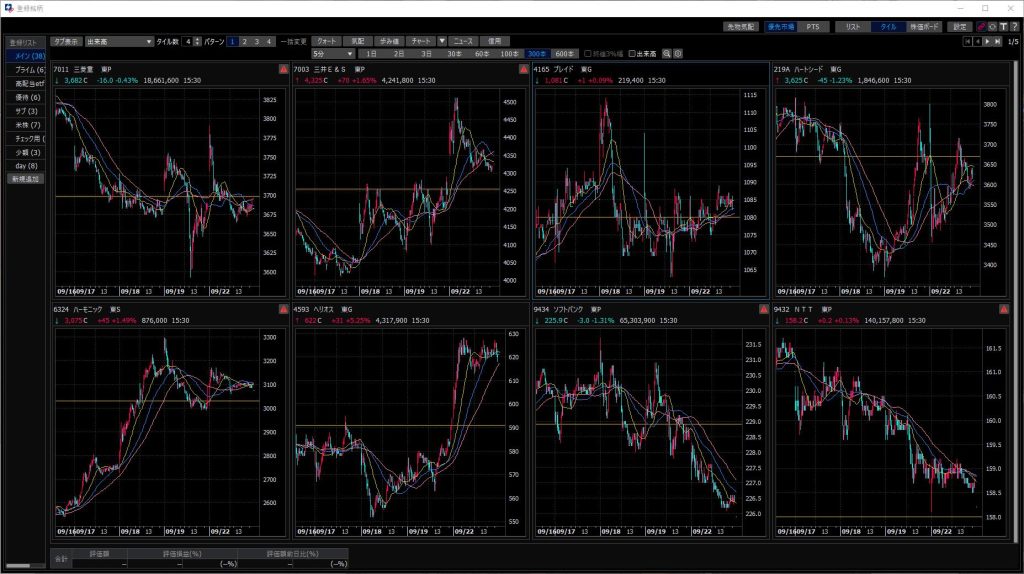Click the T font icon at top right

[x=1003, y=27]
